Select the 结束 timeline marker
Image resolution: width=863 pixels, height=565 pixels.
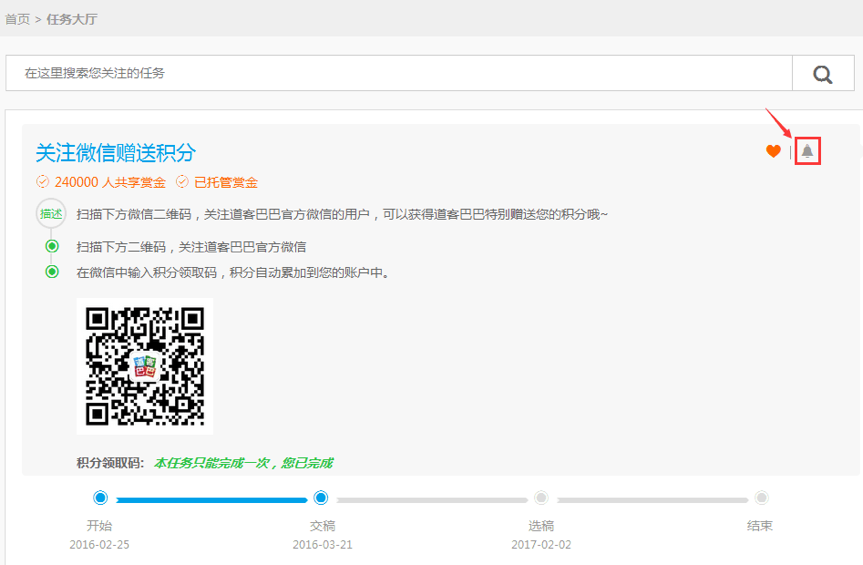click(761, 498)
